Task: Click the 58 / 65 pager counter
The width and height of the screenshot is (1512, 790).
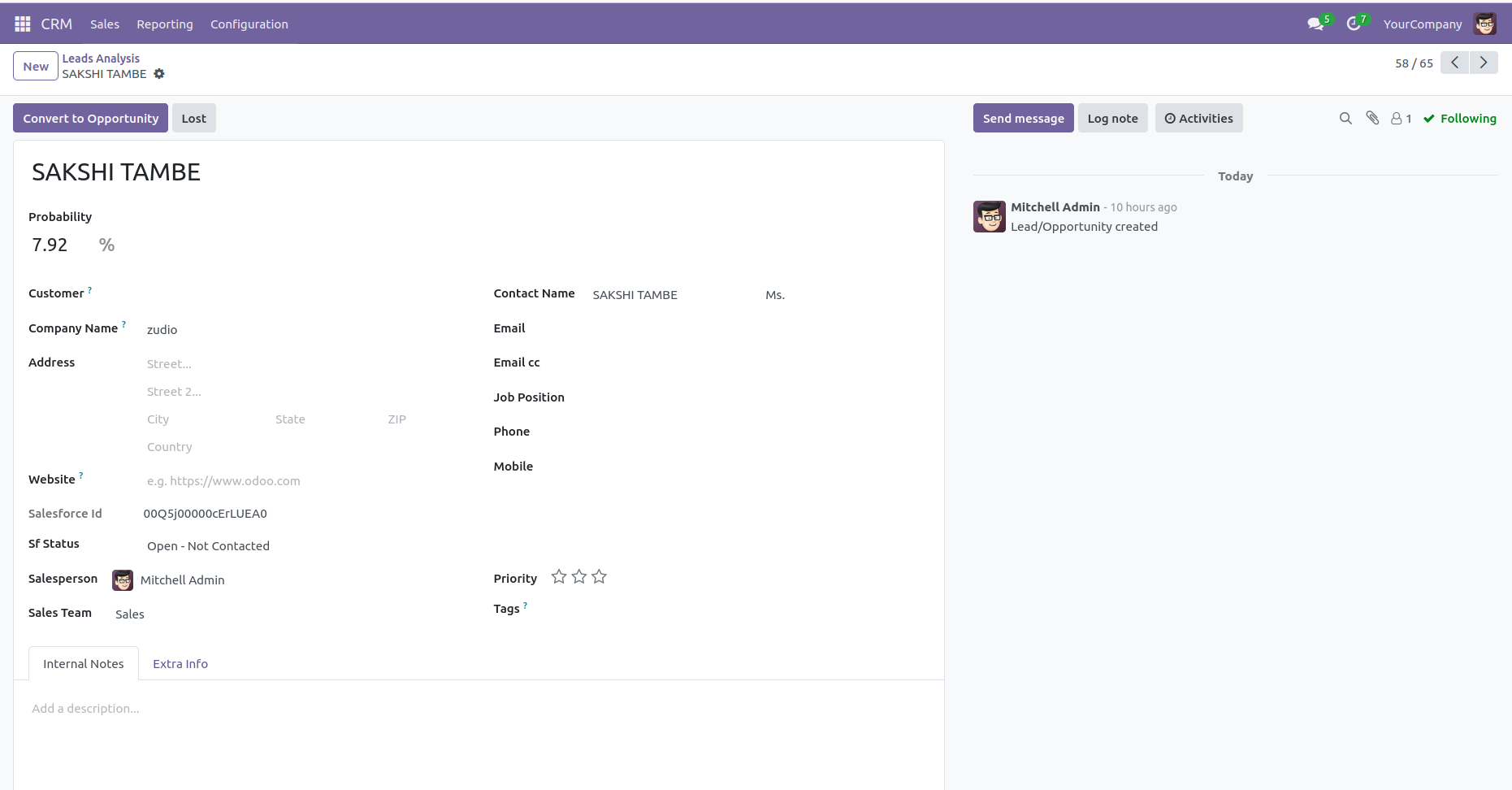Action: [x=1414, y=63]
